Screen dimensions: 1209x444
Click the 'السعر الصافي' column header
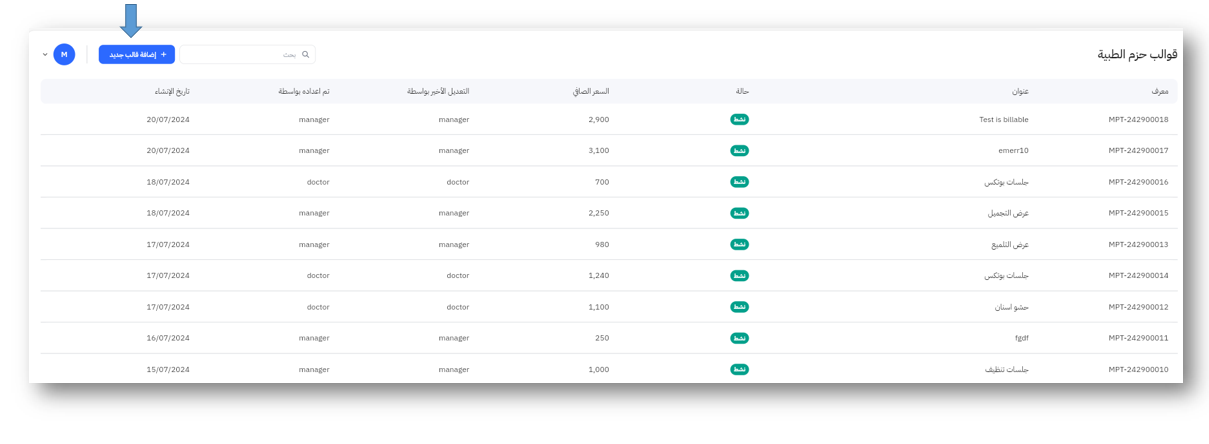[590, 91]
